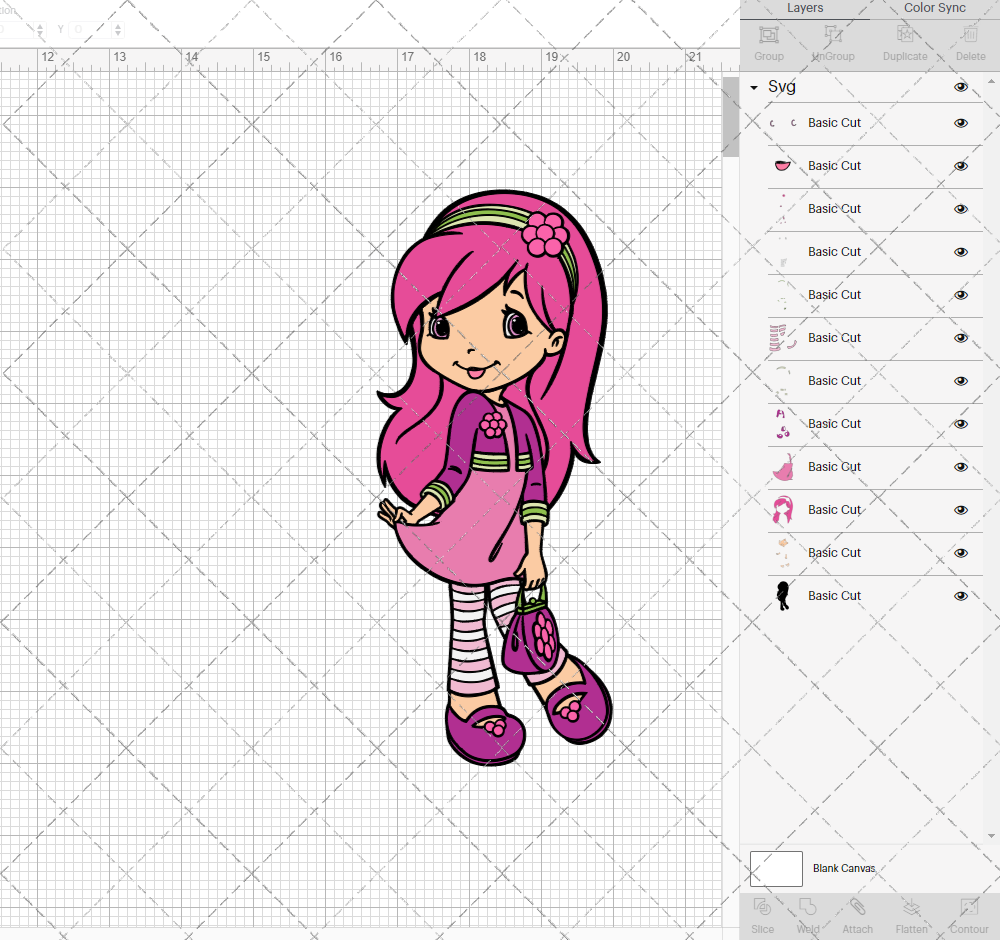1000x940 pixels.
Task: Toggle visibility of the pink hair layer
Action: click(960, 510)
